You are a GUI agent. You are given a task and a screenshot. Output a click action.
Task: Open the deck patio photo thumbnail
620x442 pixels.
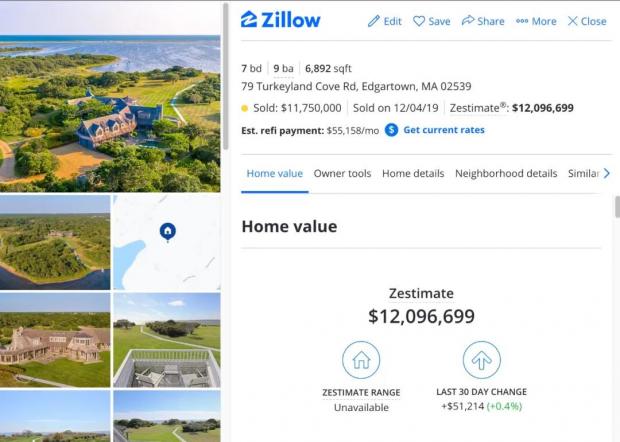click(167, 340)
